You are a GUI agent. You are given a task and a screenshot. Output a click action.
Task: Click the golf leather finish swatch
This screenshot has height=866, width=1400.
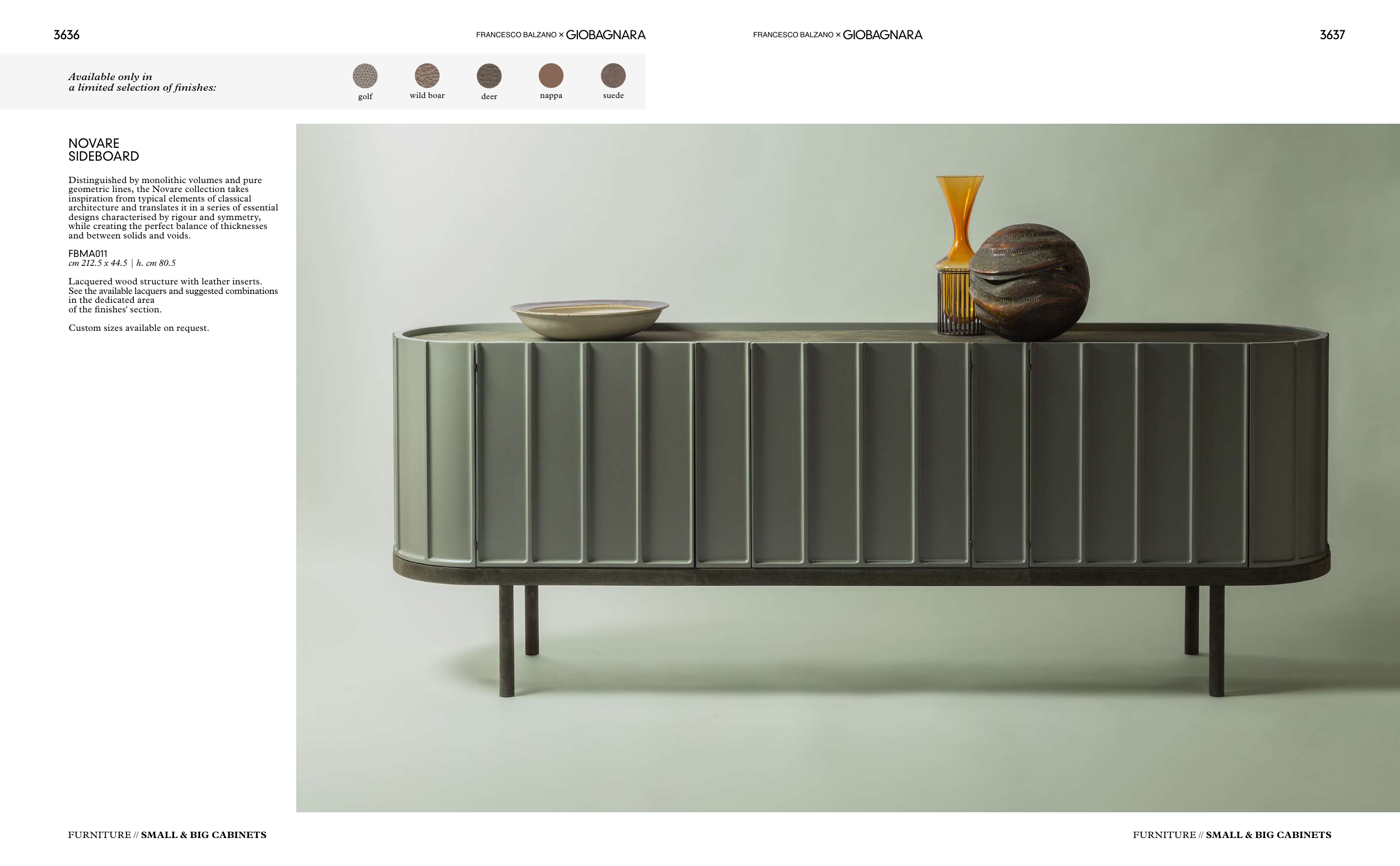click(365, 76)
